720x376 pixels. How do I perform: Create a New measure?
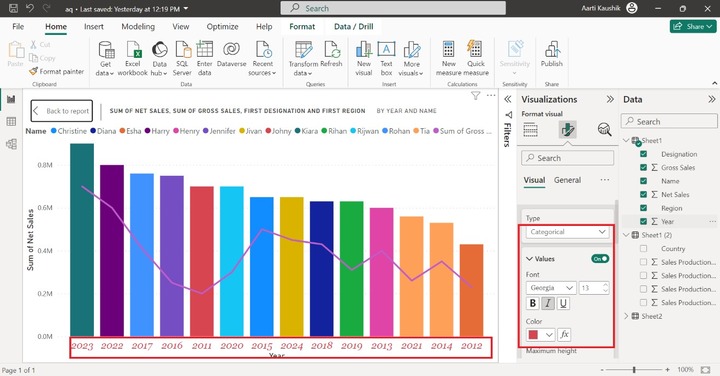449,58
